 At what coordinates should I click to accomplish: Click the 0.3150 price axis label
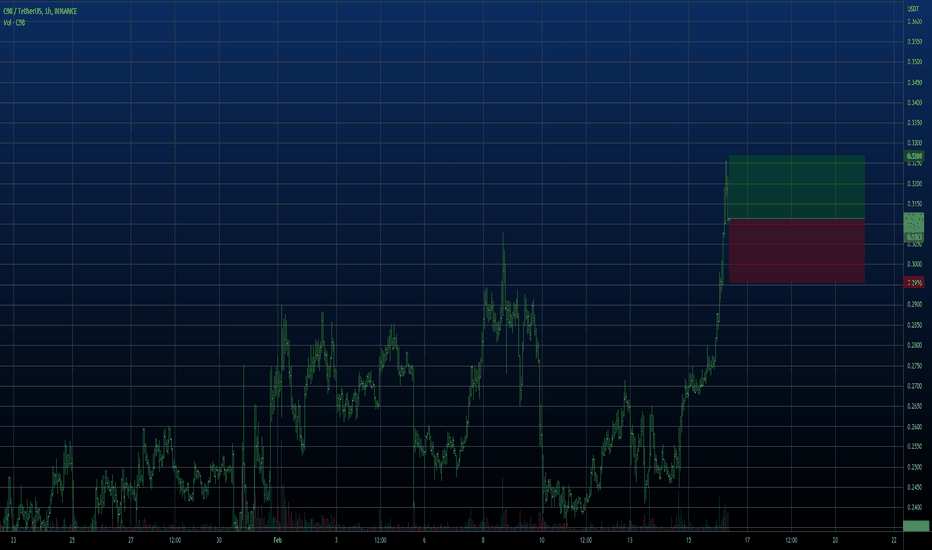point(915,204)
